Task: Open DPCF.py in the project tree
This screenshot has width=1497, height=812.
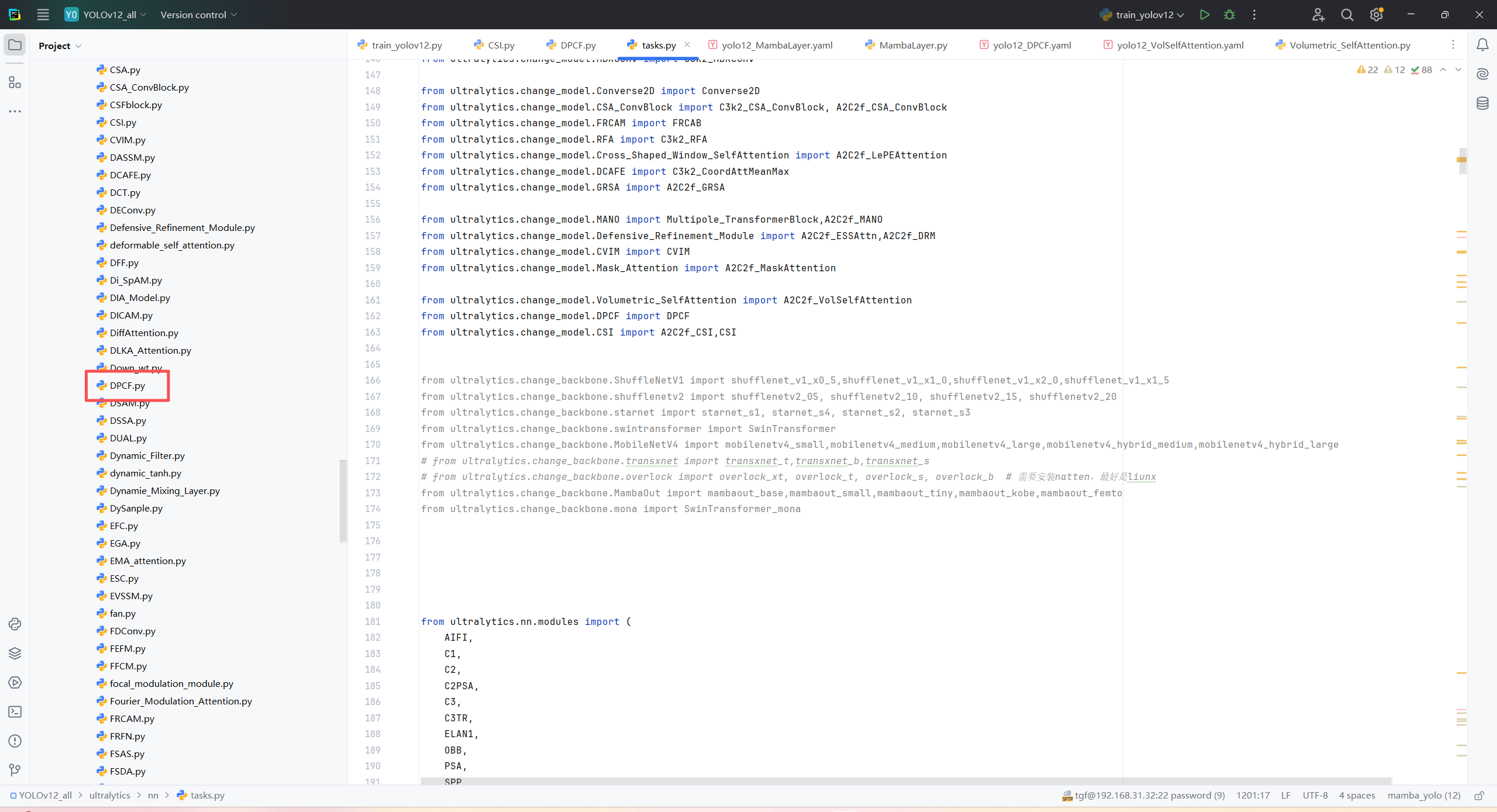Action: [x=127, y=385]
